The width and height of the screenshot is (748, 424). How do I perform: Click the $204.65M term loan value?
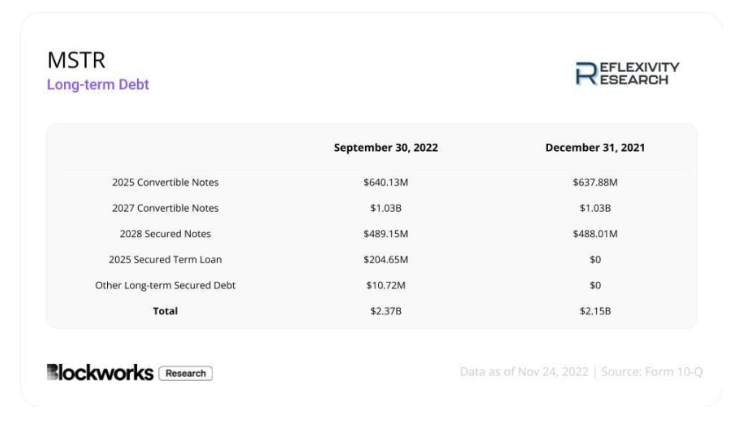click(386, 259)
